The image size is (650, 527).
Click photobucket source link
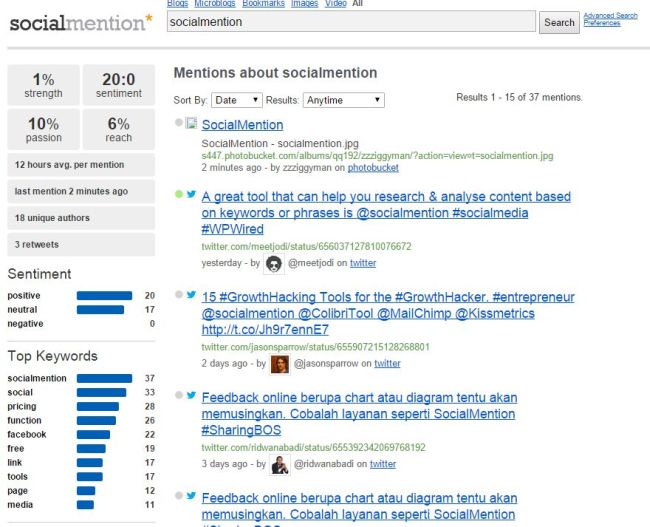pos(373,168)
